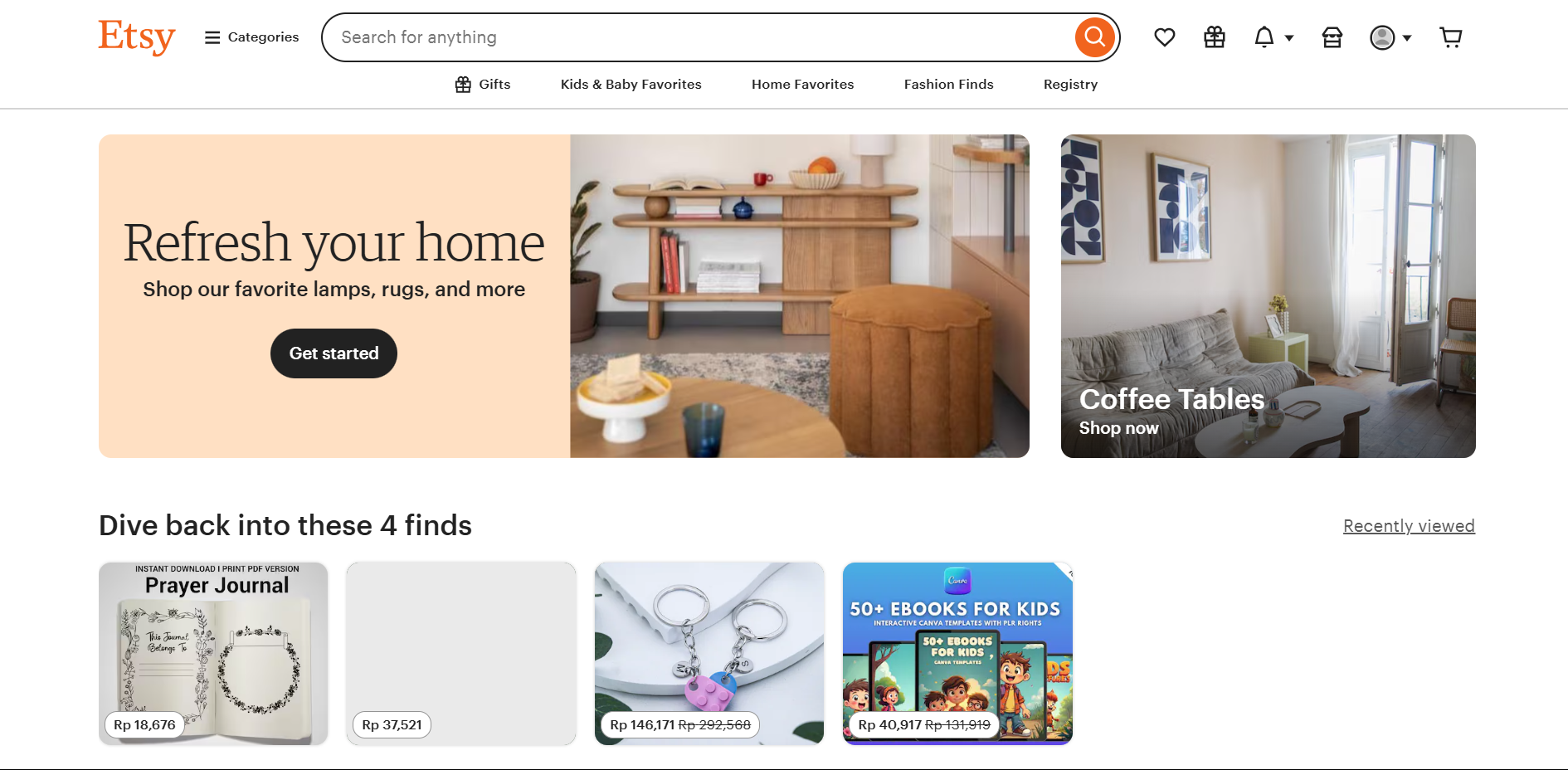
Task: Open the notifications bell icon
Action: pos(1264,37)
